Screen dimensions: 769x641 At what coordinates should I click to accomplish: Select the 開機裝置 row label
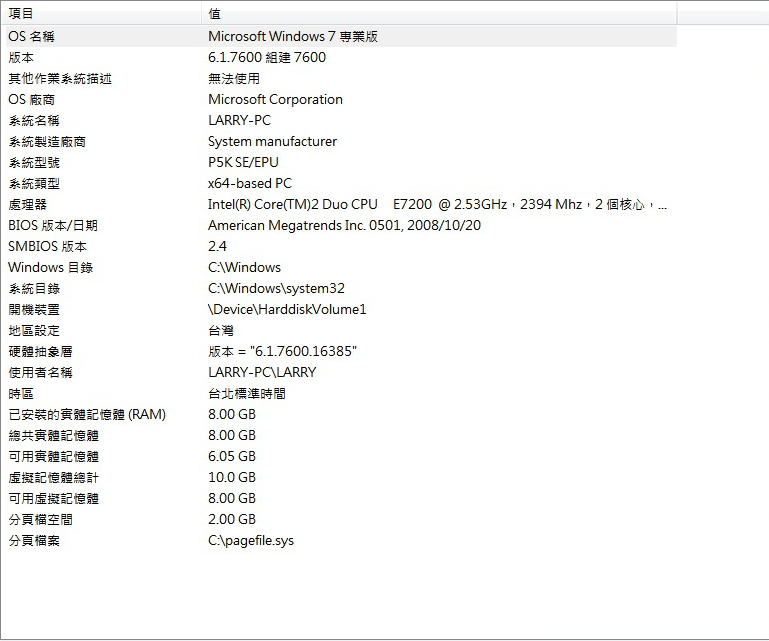tap(34, 310)
